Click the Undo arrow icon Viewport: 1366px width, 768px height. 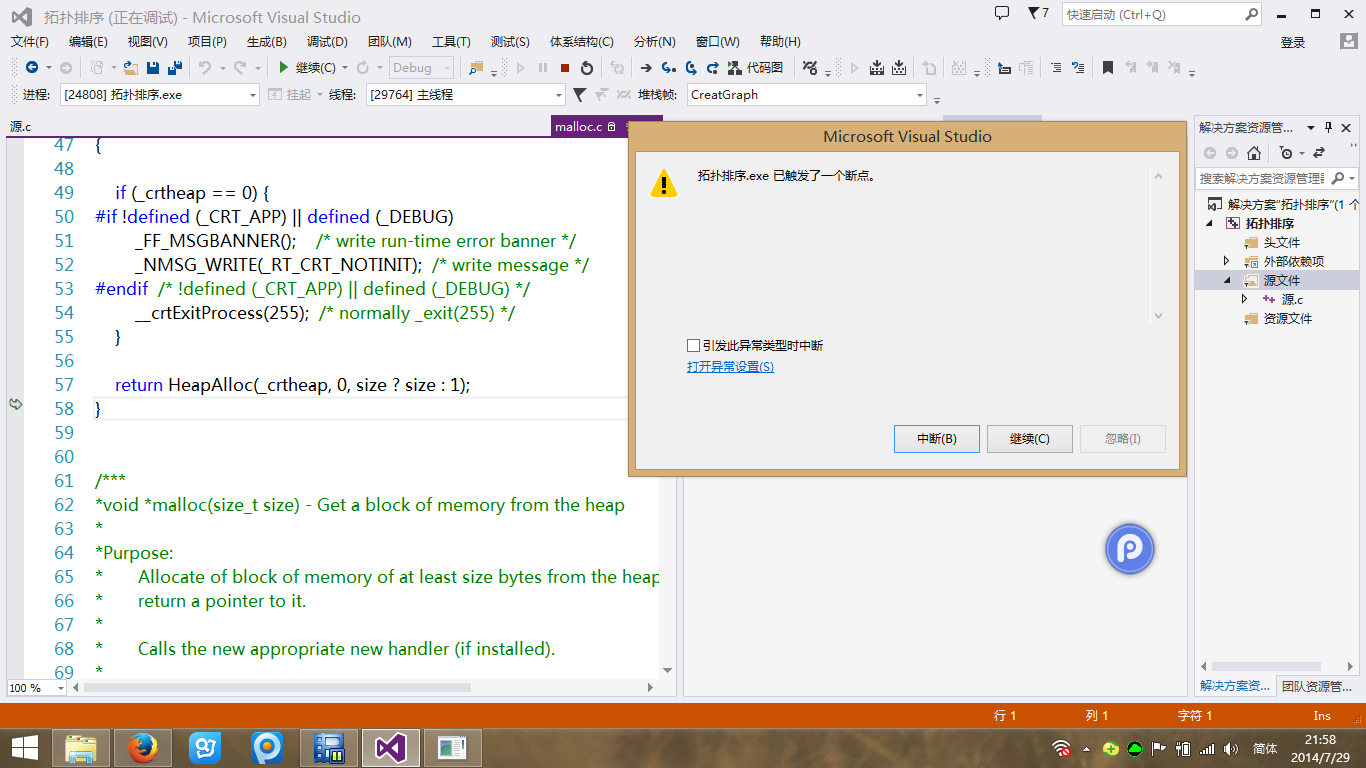205,68
